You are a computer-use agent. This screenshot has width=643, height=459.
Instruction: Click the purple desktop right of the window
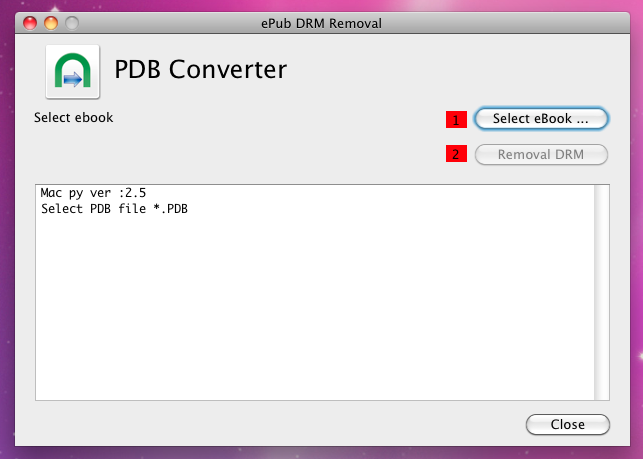pyautogui.click(x=636, y=250)
